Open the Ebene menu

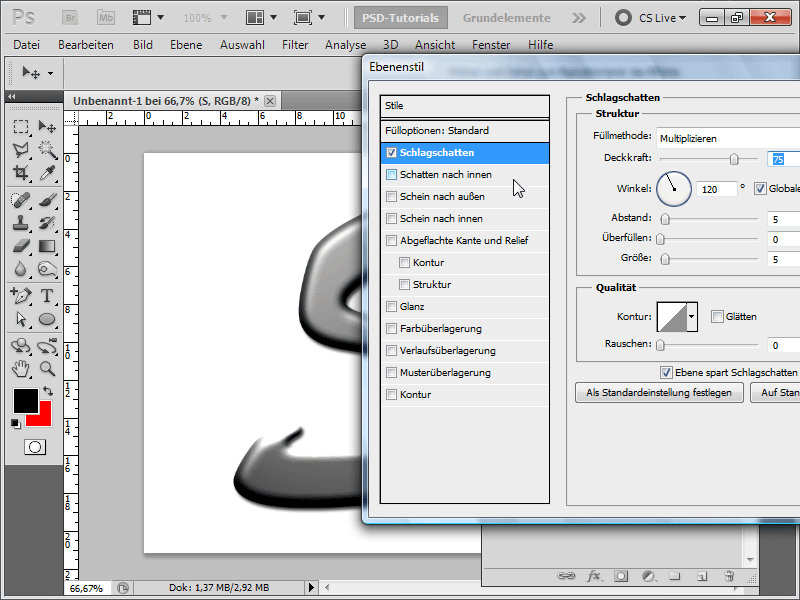coord(186,45)
